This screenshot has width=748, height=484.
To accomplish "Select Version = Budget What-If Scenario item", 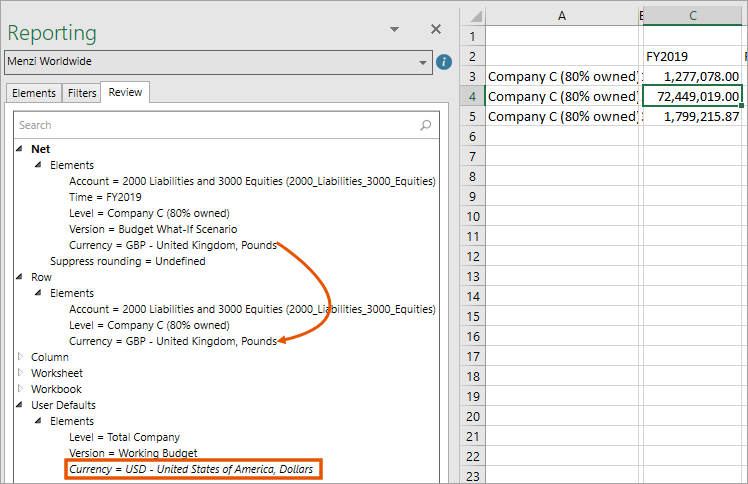I will point(153,229).
